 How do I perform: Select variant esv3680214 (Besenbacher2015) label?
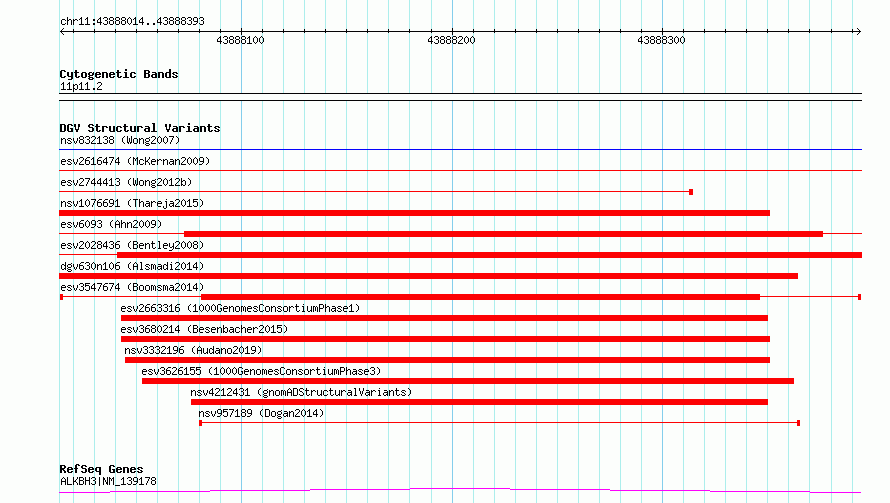(x=204, y=329)
